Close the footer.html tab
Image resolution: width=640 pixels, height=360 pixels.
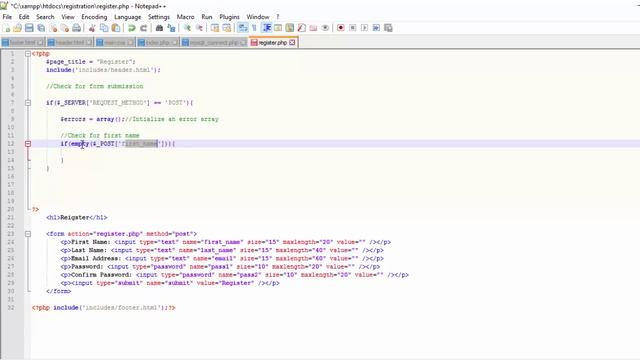(x=40, y=42)
